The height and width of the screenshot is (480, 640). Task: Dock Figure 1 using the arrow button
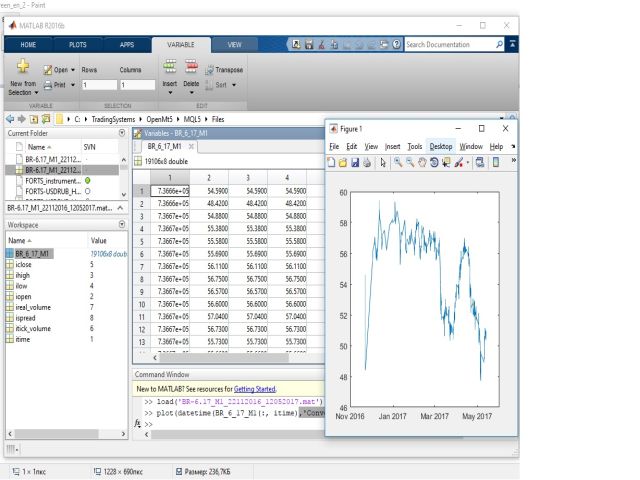pos(513,146)
